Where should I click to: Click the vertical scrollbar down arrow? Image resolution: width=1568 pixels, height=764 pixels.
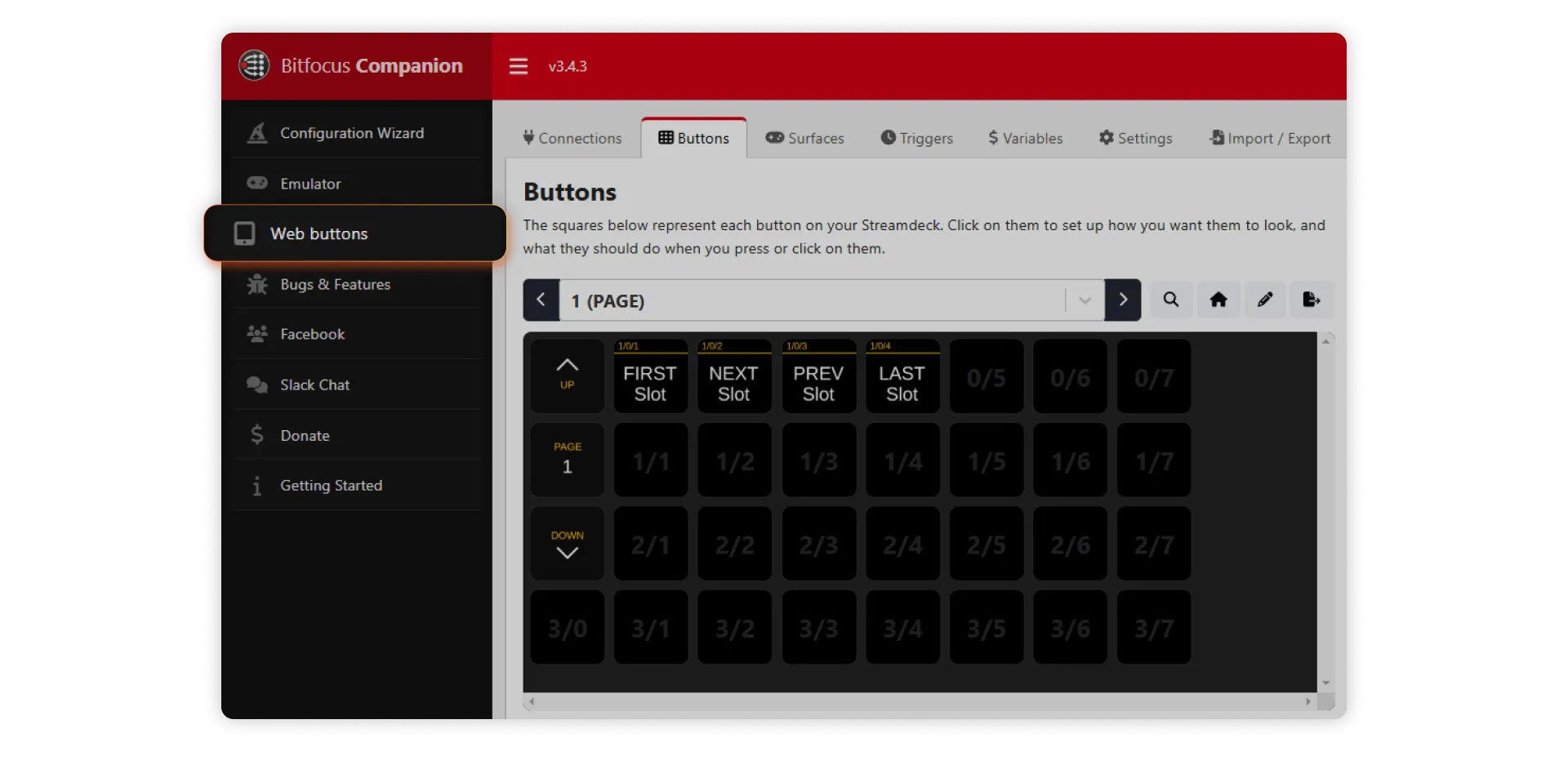1326,683
